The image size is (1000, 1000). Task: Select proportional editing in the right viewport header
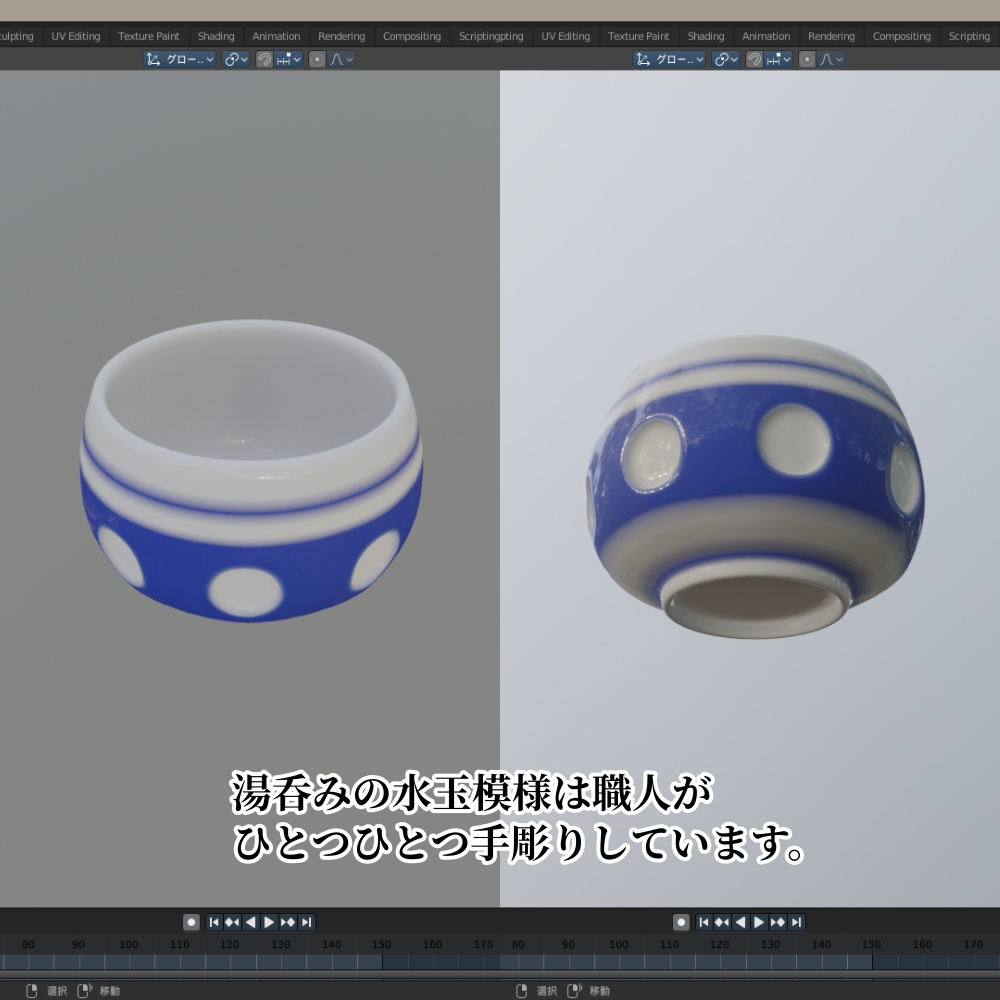click(x=807, y=58)
